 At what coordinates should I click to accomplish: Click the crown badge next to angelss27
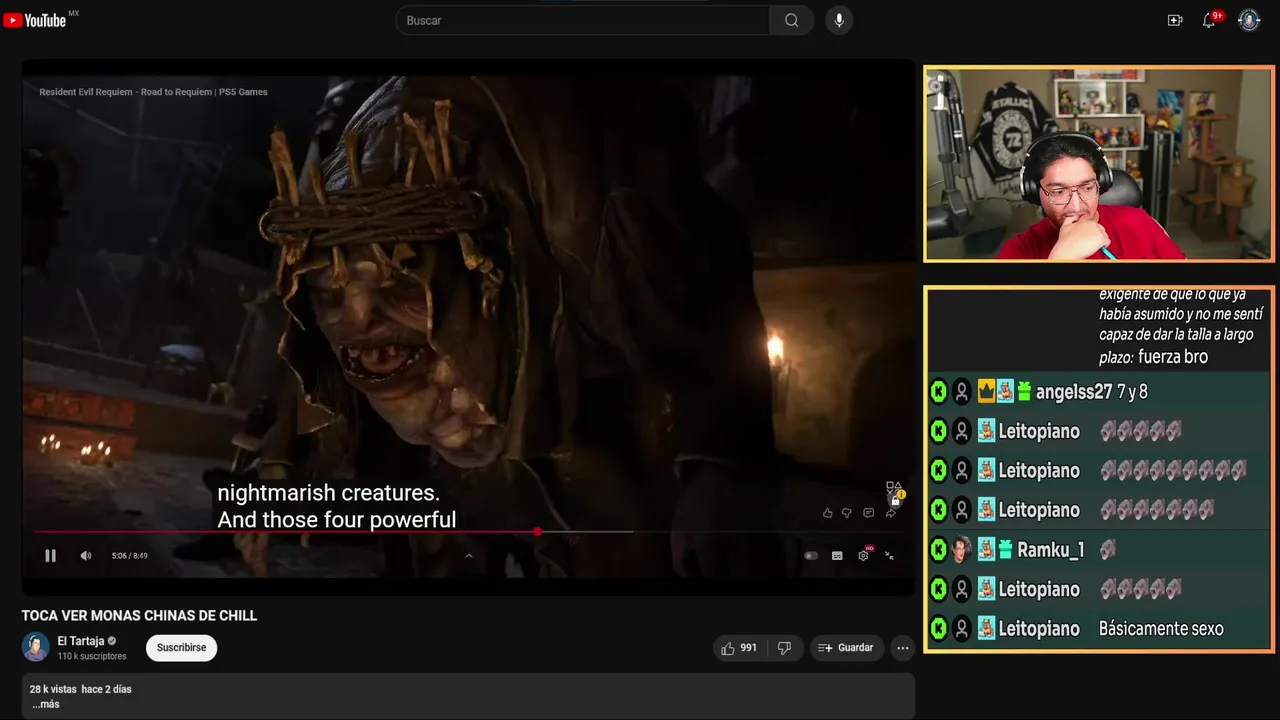click(x=986, y=391)
